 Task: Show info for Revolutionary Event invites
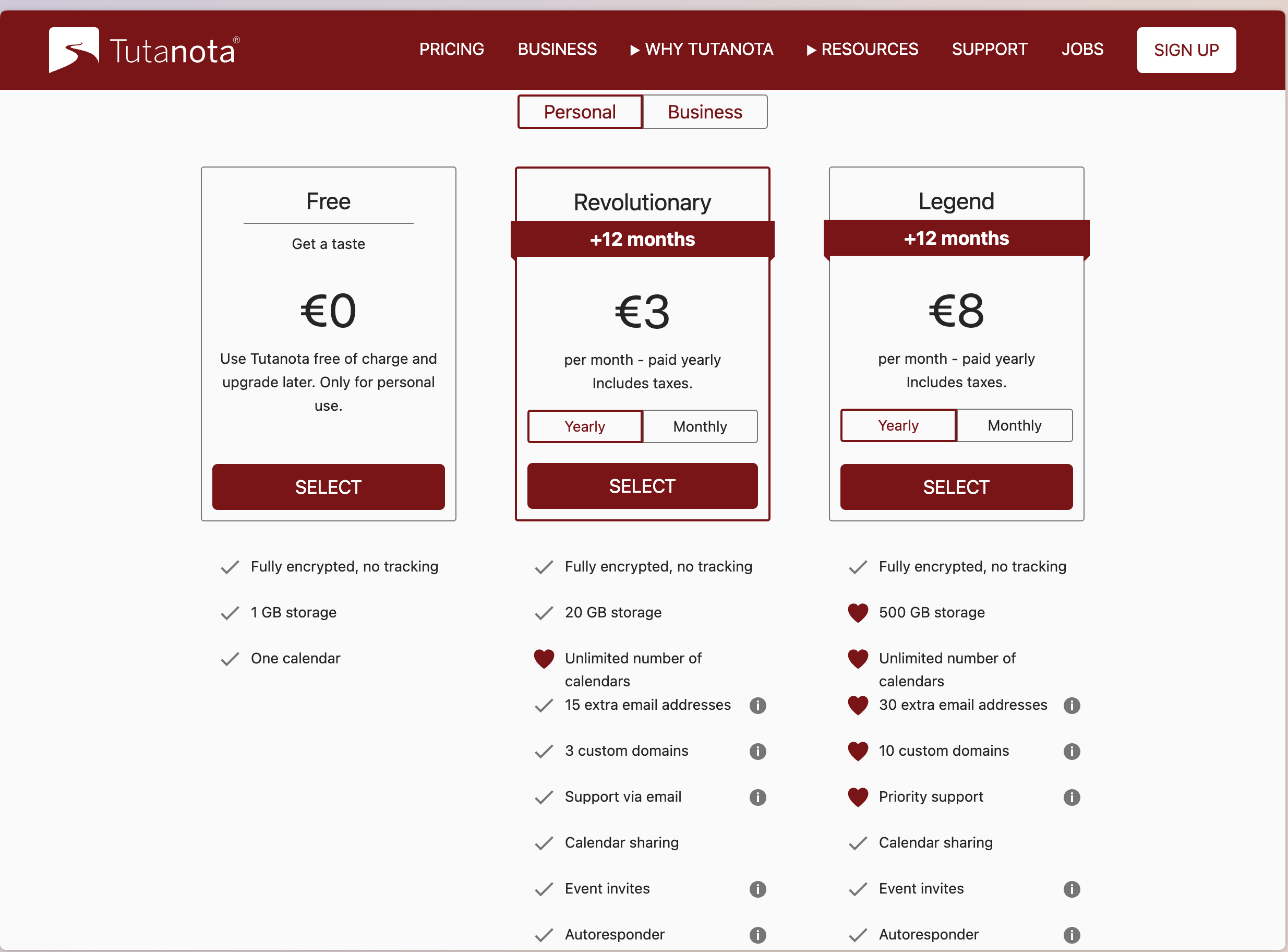tap(757, 889)
